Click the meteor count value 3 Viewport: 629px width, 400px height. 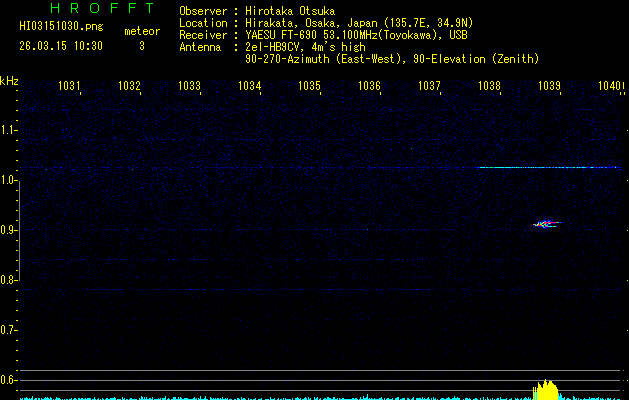coord(142,46)
